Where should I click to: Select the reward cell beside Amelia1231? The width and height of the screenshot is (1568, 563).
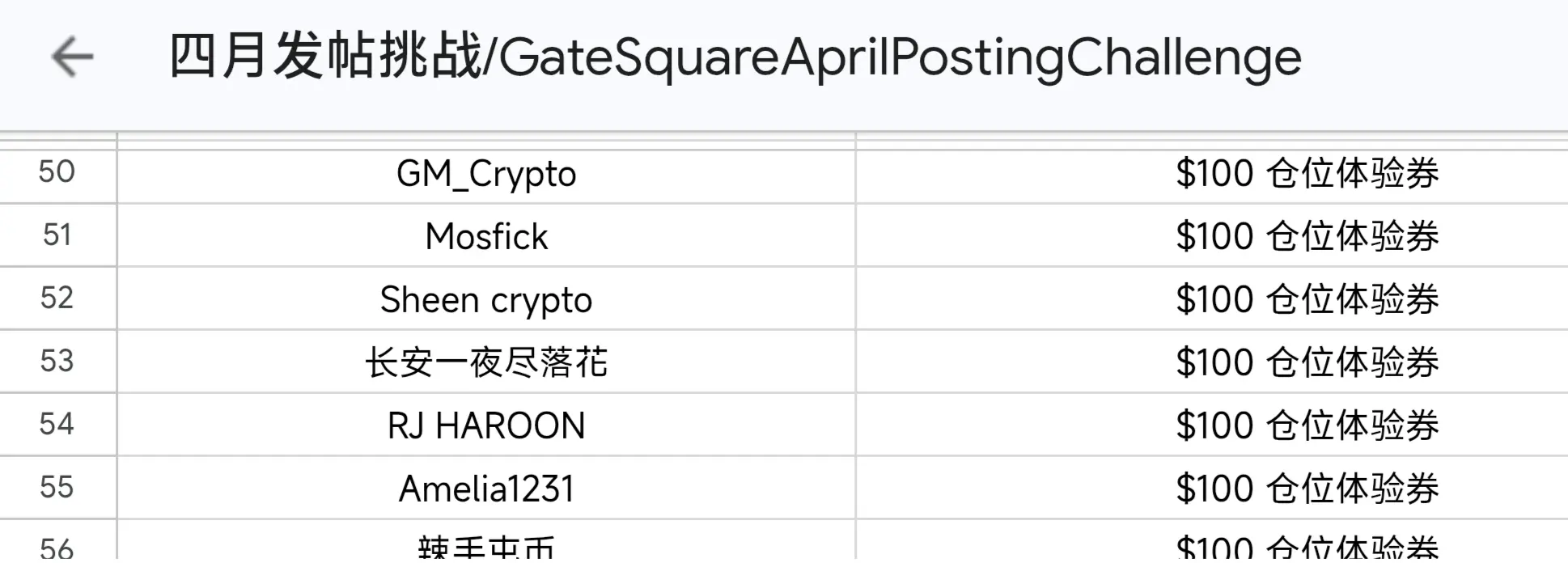(1212, 488)
